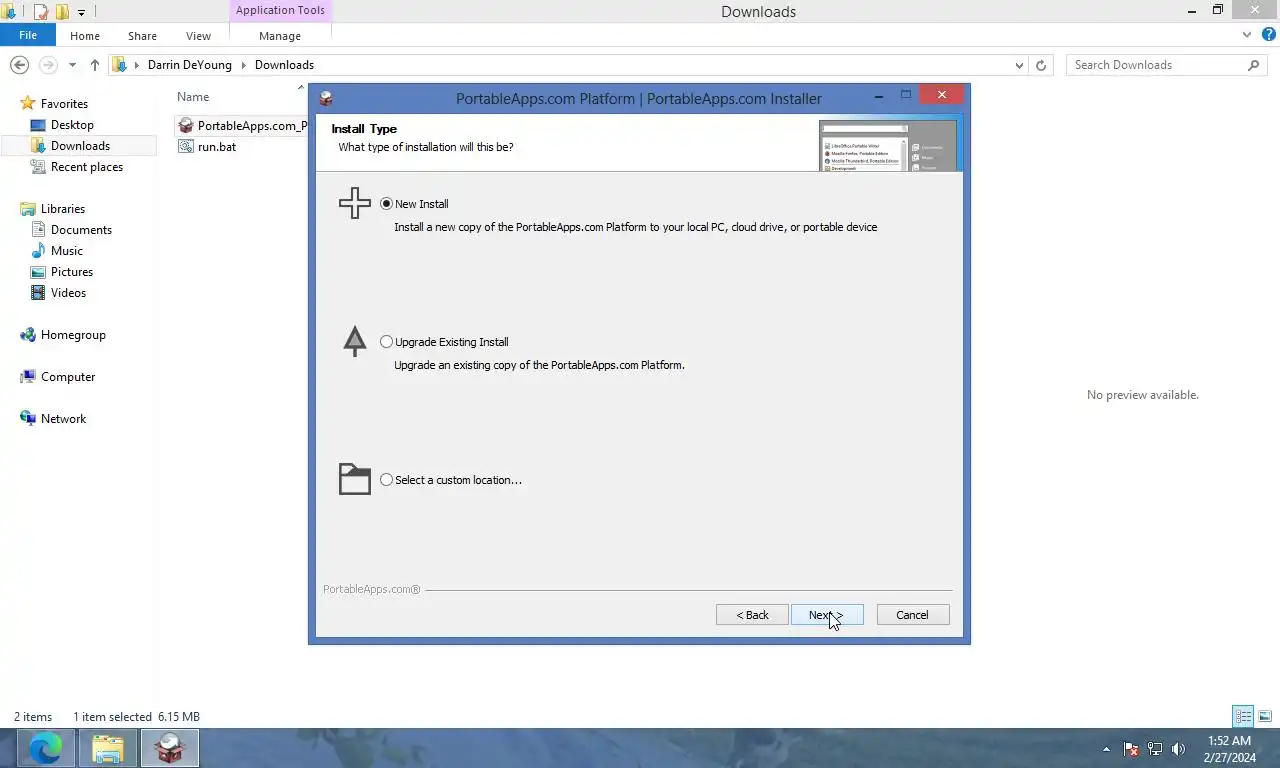Show hidden system tray icons

pos(1106,748)
